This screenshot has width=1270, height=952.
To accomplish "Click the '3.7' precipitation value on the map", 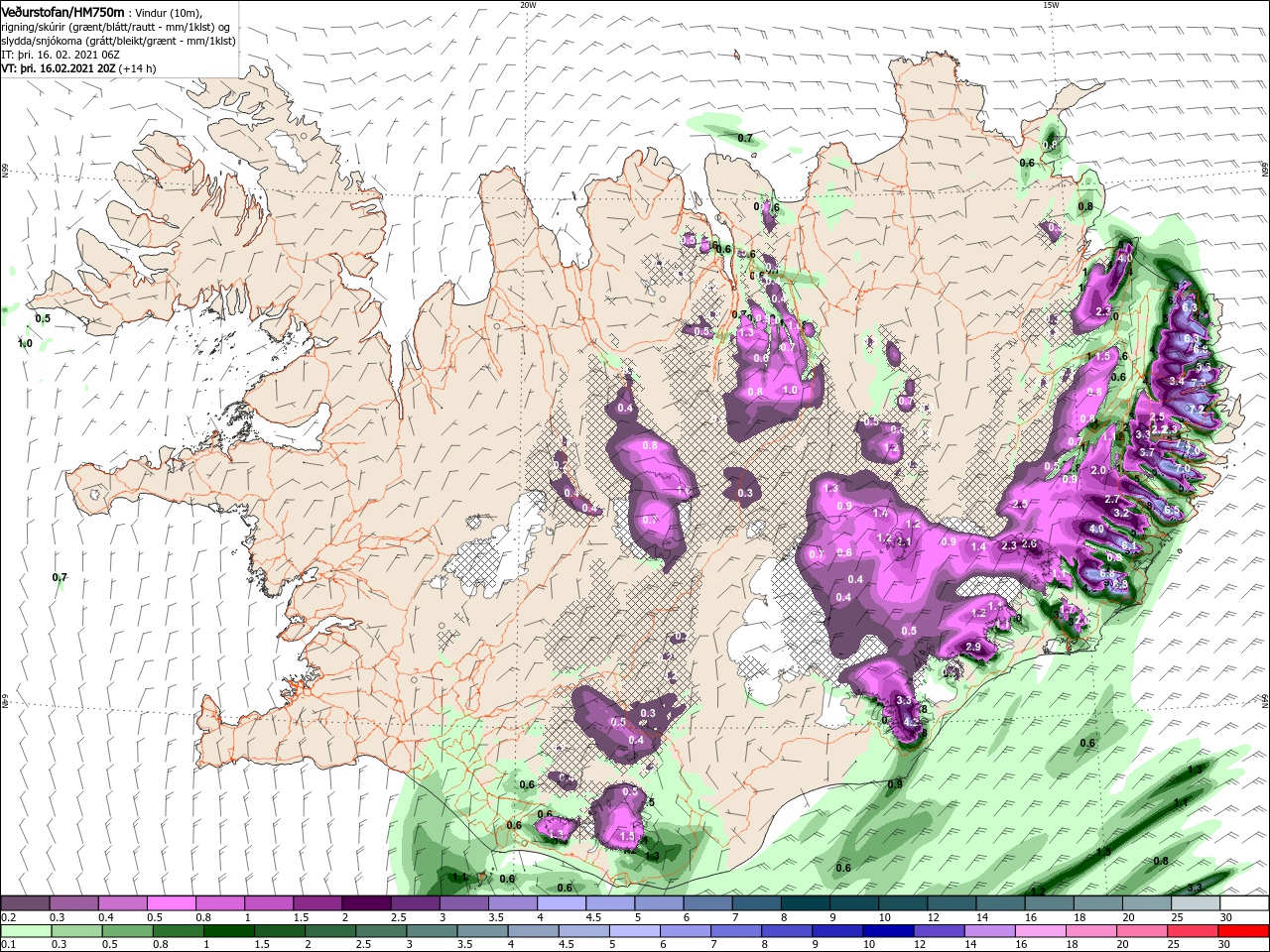I will [1147, 452].
